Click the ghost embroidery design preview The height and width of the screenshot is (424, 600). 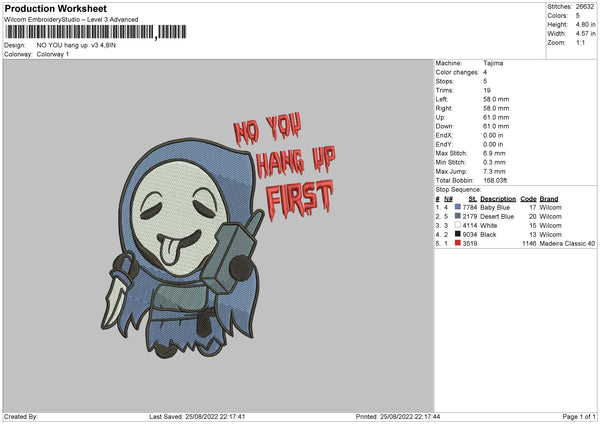pyautogui.click(x=218, y=235)
